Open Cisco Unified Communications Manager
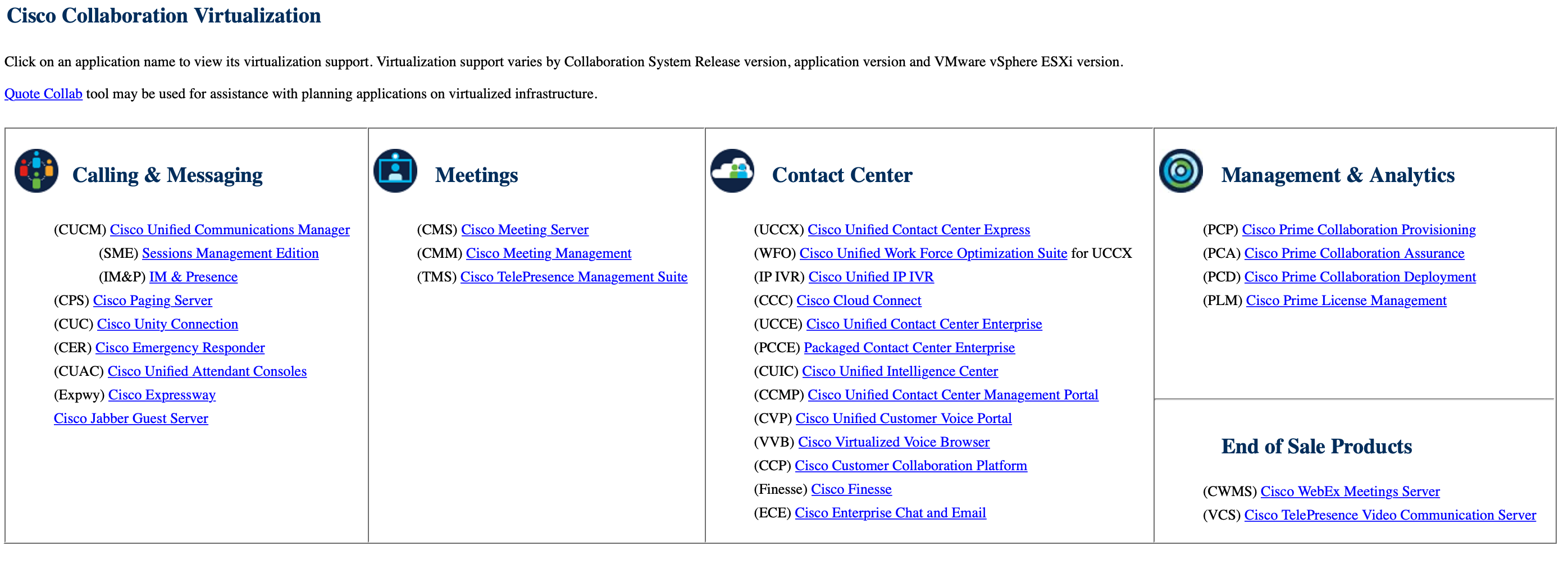The height and width of the screenshot is (582, 1568). click(x=230, y=230)
